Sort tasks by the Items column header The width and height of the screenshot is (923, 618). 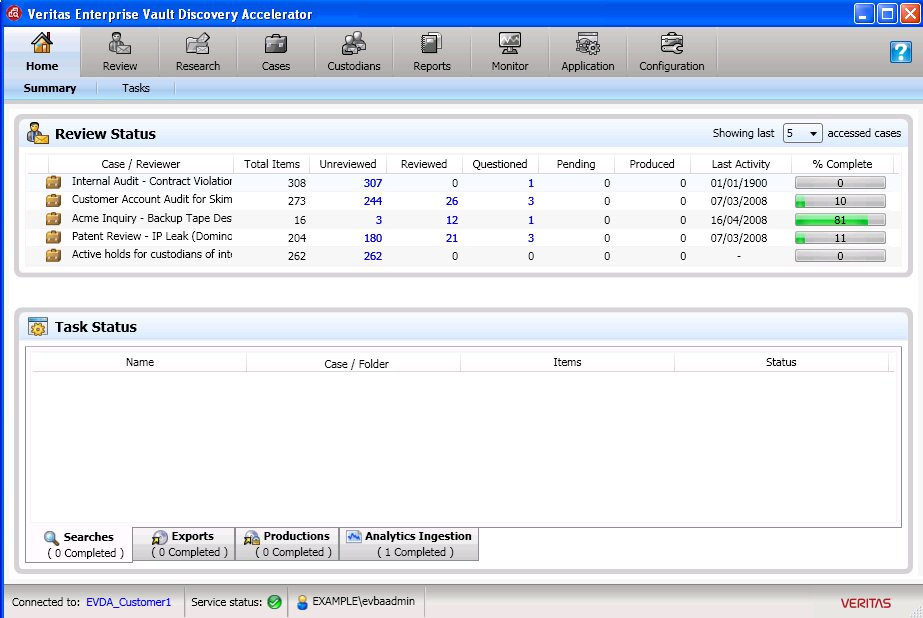click(x=567, y=363)
